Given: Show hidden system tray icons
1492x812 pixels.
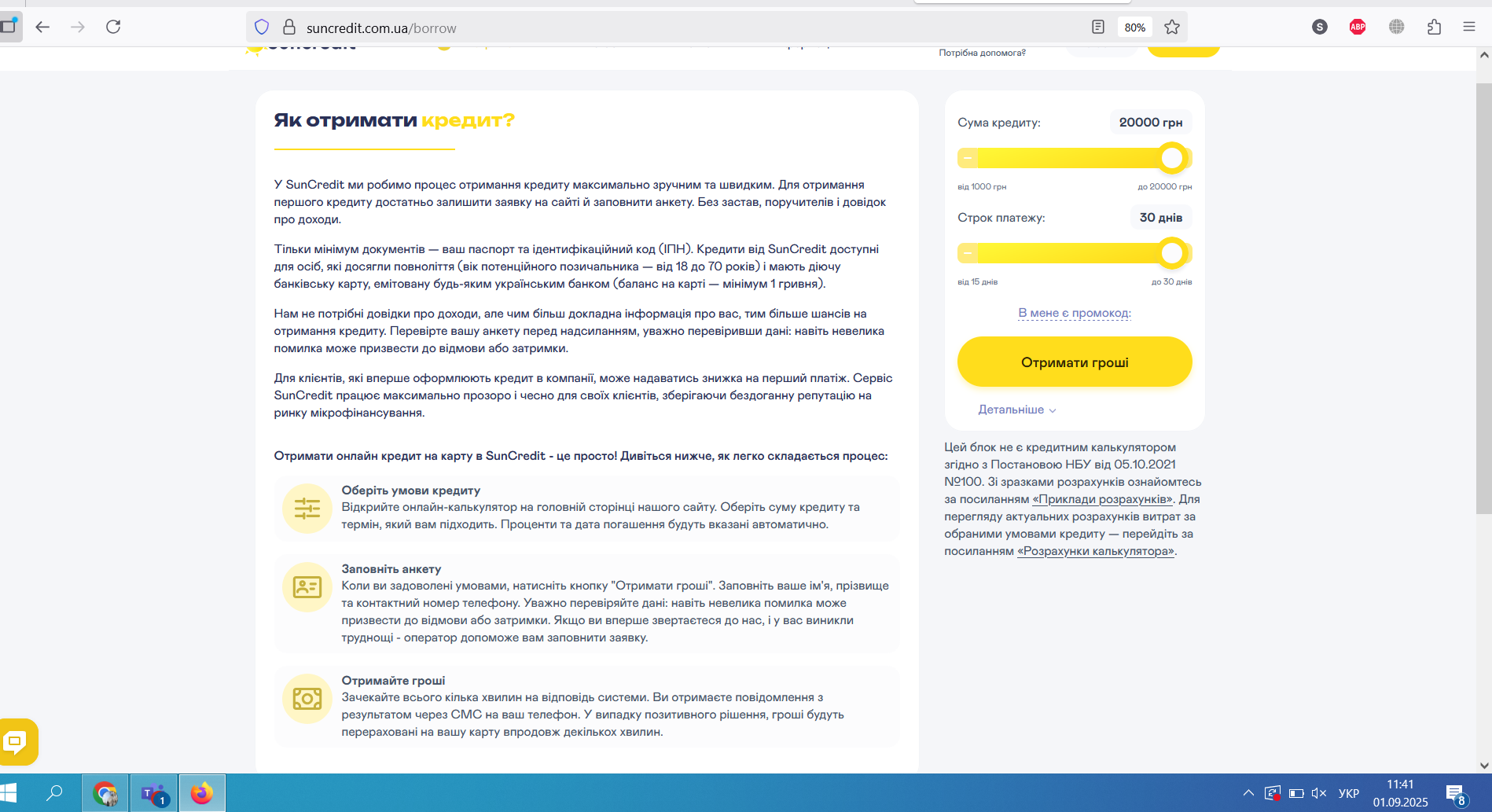Looking at the screenshot, I should (x=1248, y=793).
